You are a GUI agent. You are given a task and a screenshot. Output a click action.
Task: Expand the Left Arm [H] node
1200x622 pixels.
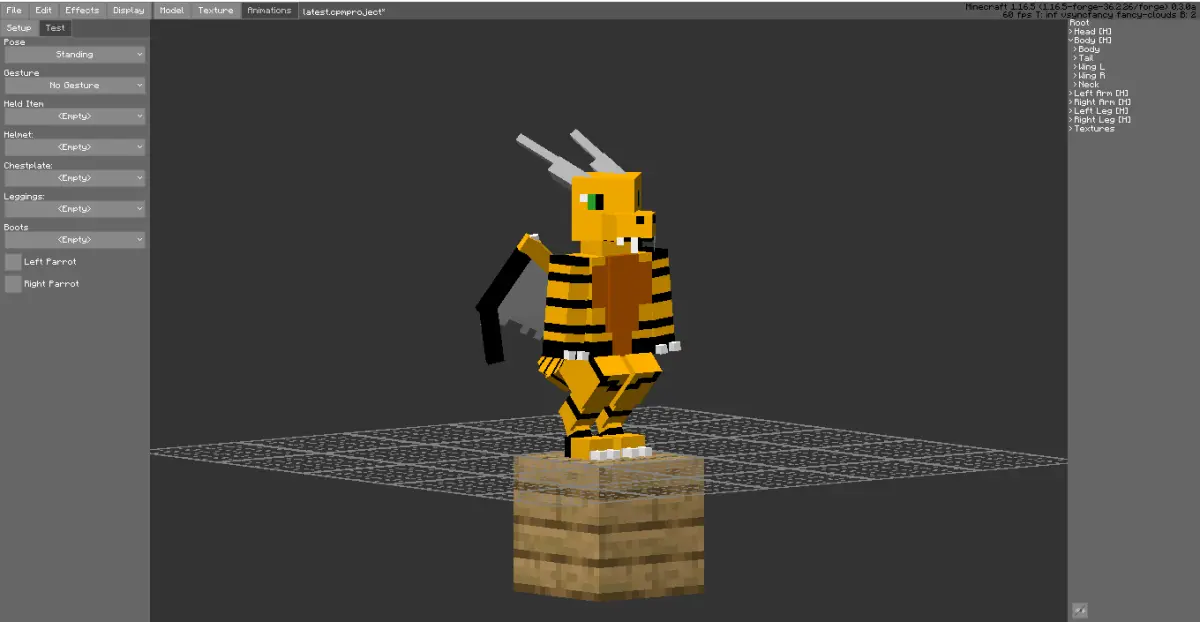(x=1071, y=94)
